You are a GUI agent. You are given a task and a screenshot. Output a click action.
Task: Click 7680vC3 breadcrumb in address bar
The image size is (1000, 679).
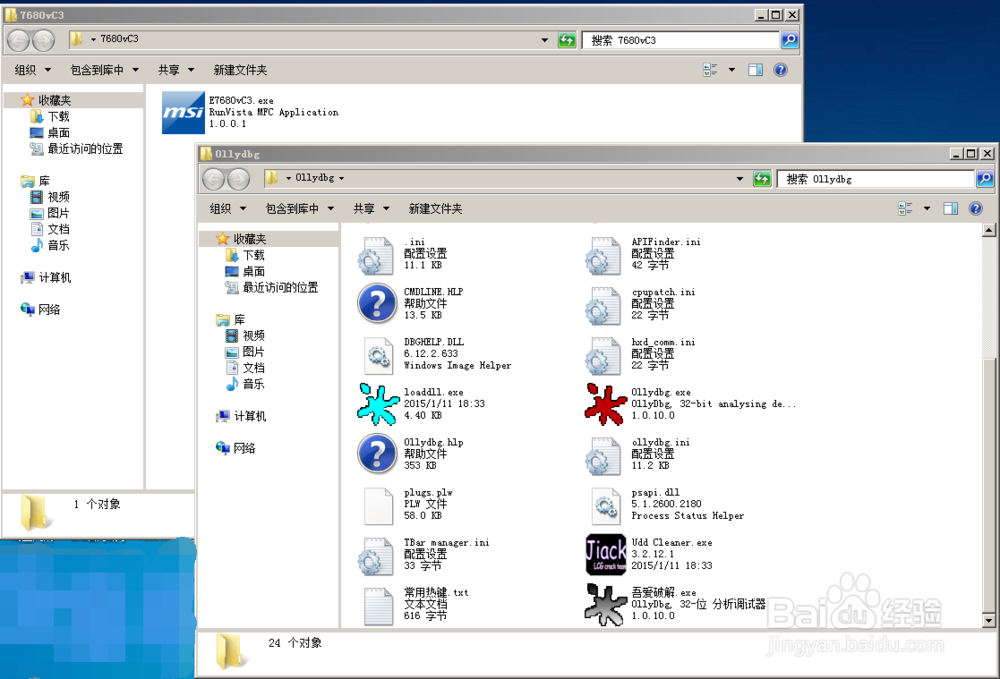[x=119, y=39]
